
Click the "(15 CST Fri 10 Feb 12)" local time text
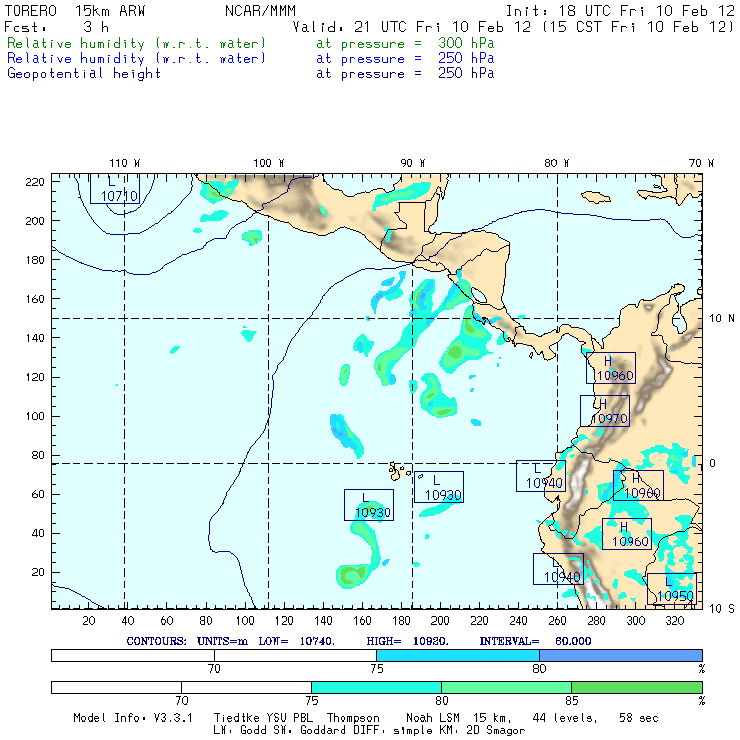click(638, 27)
